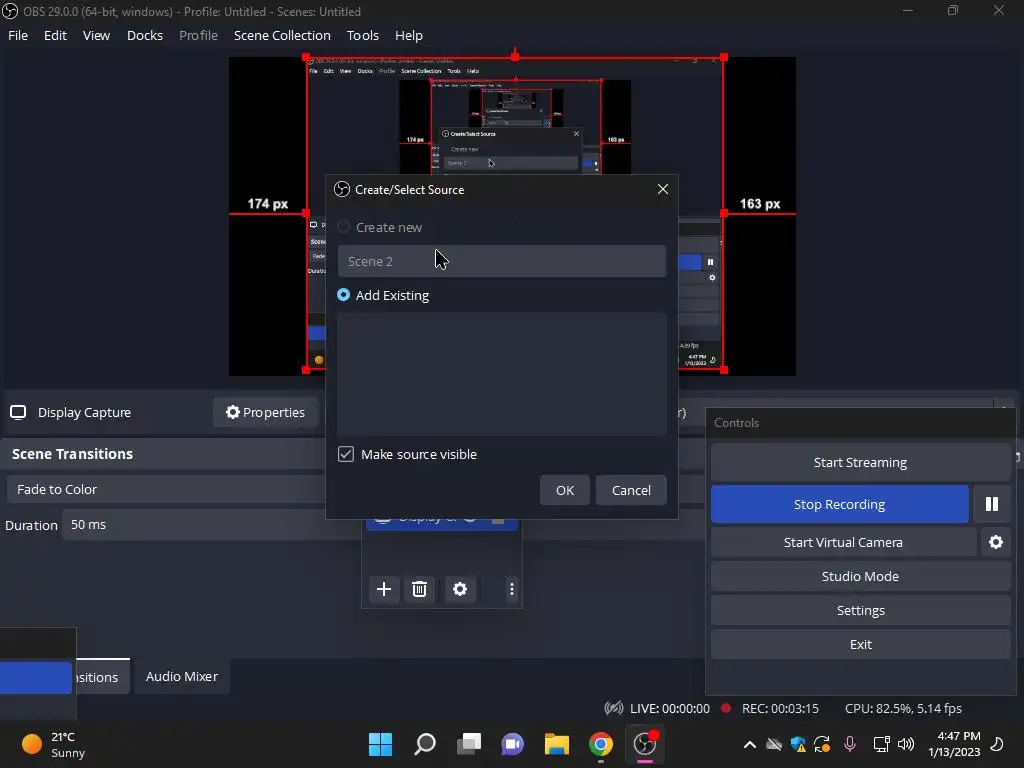Viewport: 1024px width, 768px height.
Task: Click the add source plus icon
Action: coord(384,589)
